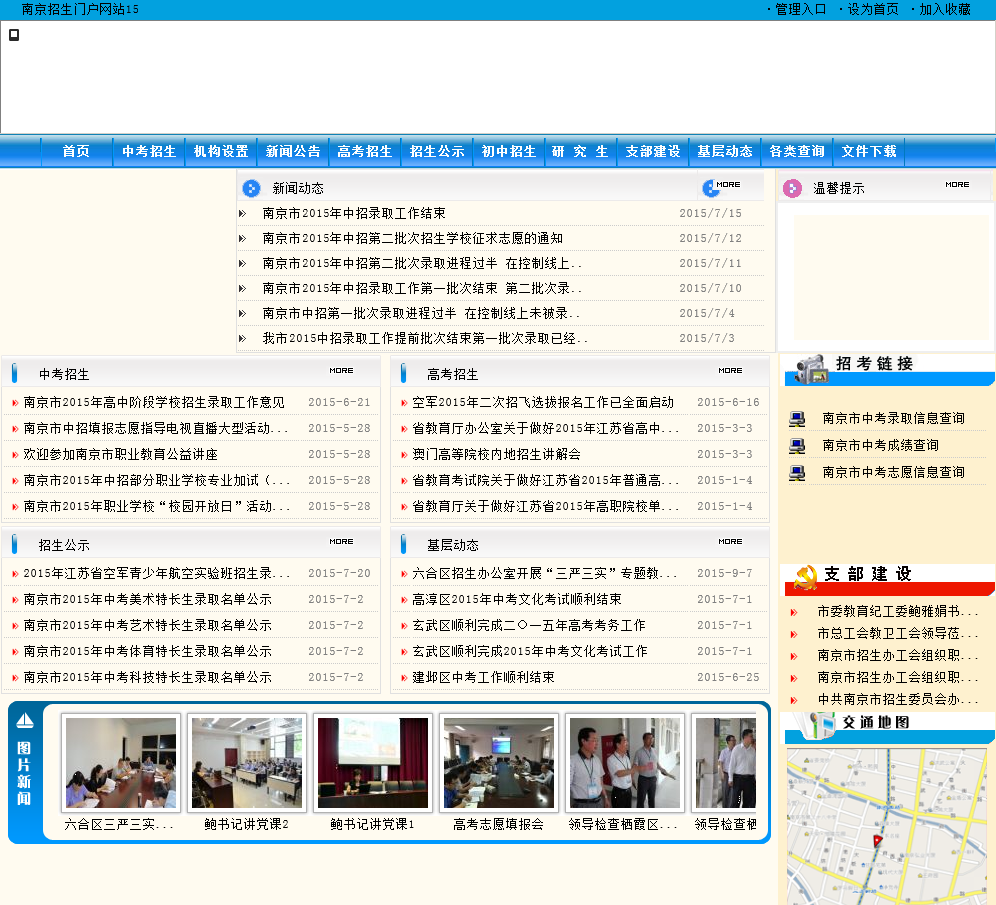Open 澳门高等院校内地招生讲解会
Screen dimensions: 996x905
pyautogui.click(x=496, y=454)
